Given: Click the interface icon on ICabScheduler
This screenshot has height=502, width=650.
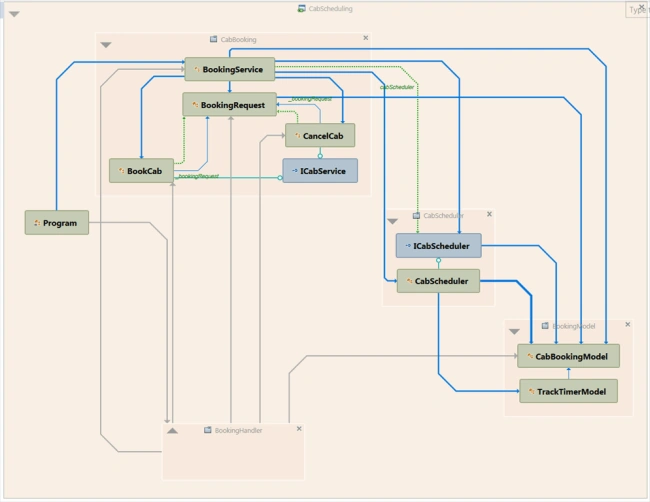Looking at the screenshot, I should tap(408, 246).
